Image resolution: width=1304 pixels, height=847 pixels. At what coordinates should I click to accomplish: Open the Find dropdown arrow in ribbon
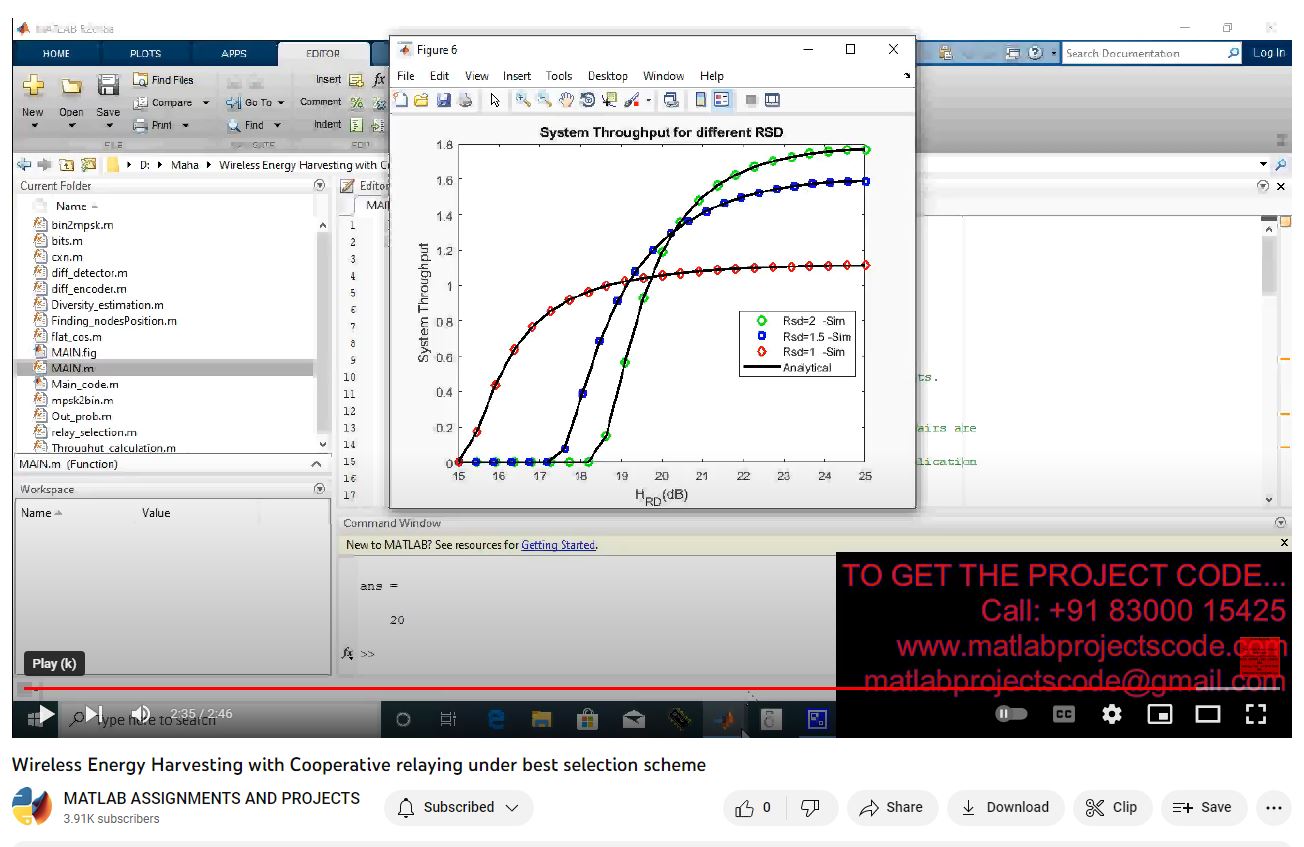click(277, 126)
